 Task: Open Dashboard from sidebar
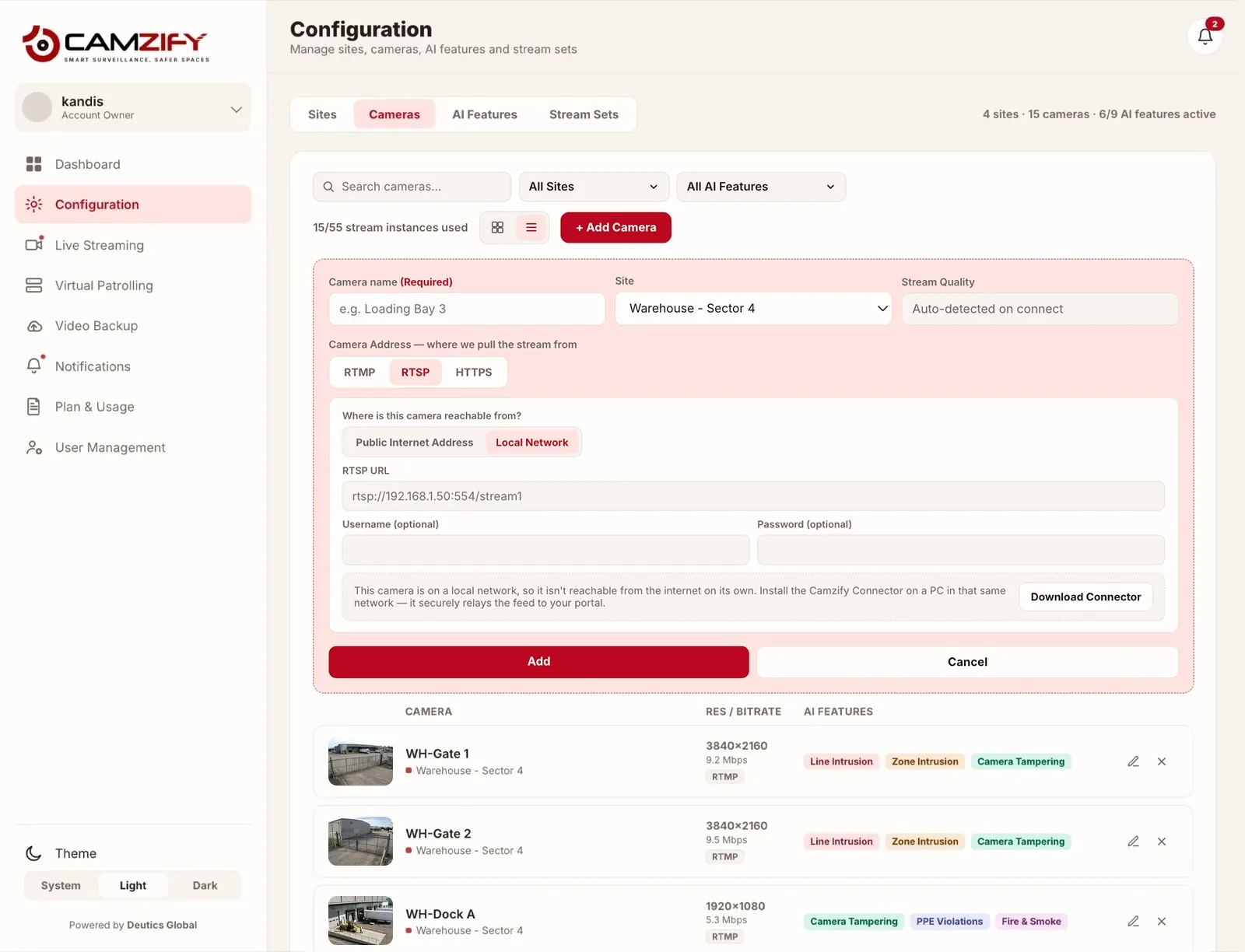[133, 164]
